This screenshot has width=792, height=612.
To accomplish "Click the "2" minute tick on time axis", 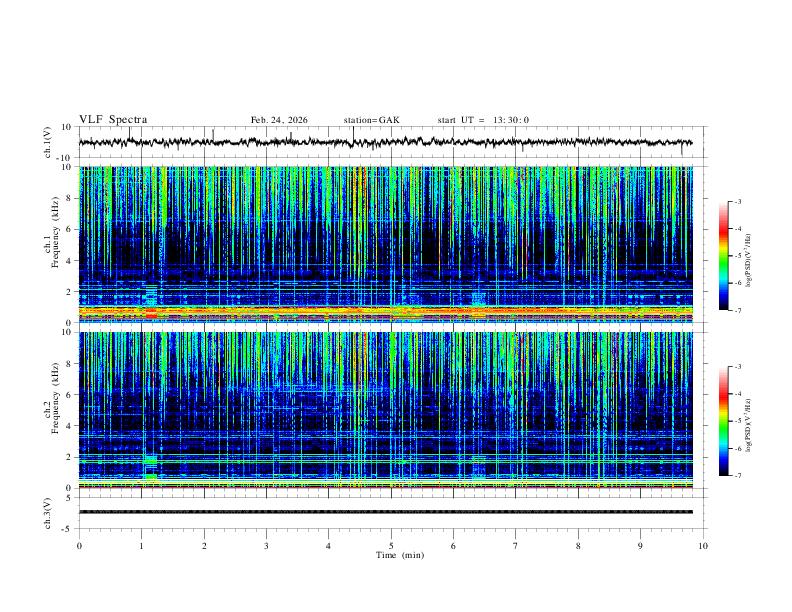I will (204, 546).
